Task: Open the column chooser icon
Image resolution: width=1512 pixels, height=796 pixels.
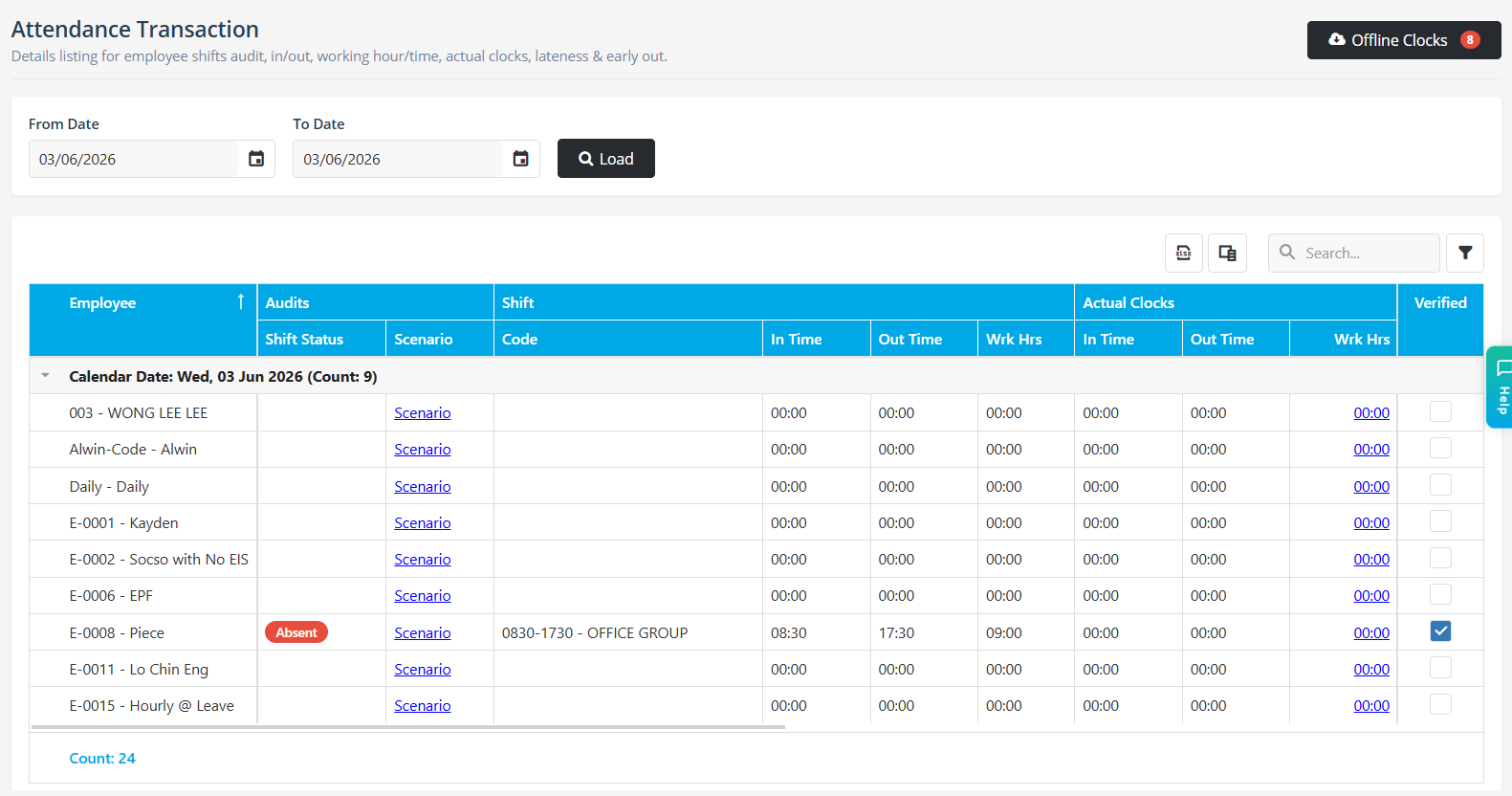Action: [x=1227, y=254]
